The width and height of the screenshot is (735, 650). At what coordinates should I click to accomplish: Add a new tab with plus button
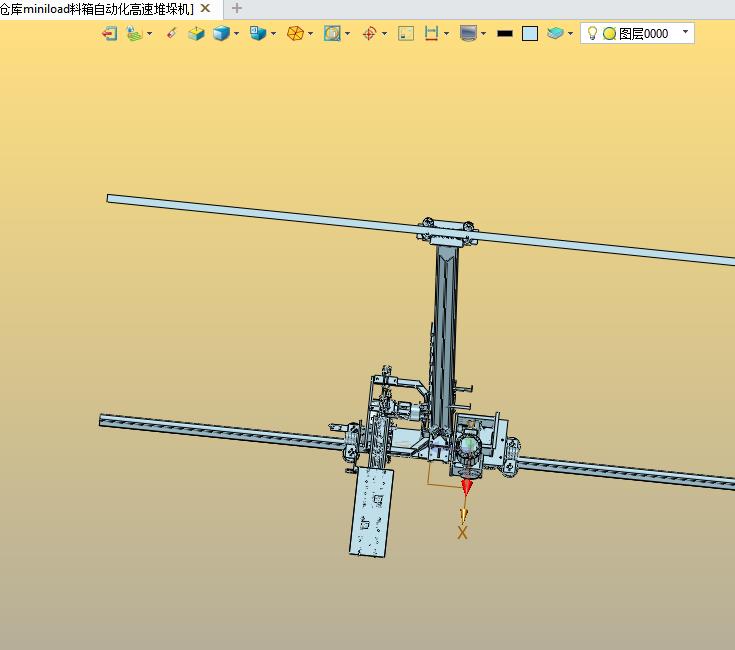point(237,8)
